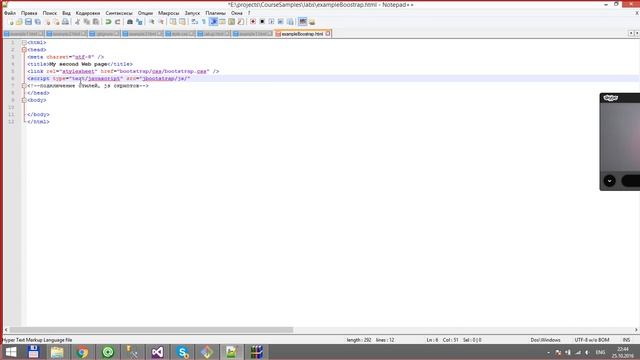
Task: Click the horizontal scrollbar left arrow
Action: 6,330
